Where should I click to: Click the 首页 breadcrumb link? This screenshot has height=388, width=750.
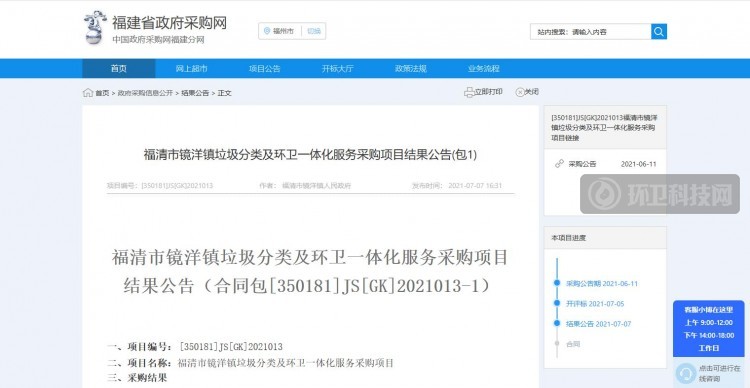[102, 93]
